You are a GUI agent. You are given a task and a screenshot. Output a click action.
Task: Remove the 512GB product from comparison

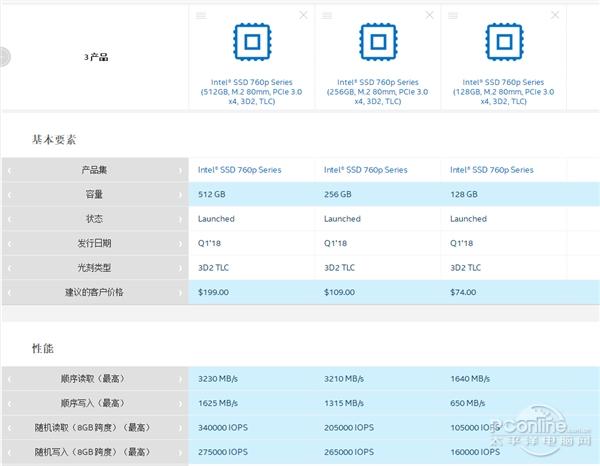click(x=304, y=15)
